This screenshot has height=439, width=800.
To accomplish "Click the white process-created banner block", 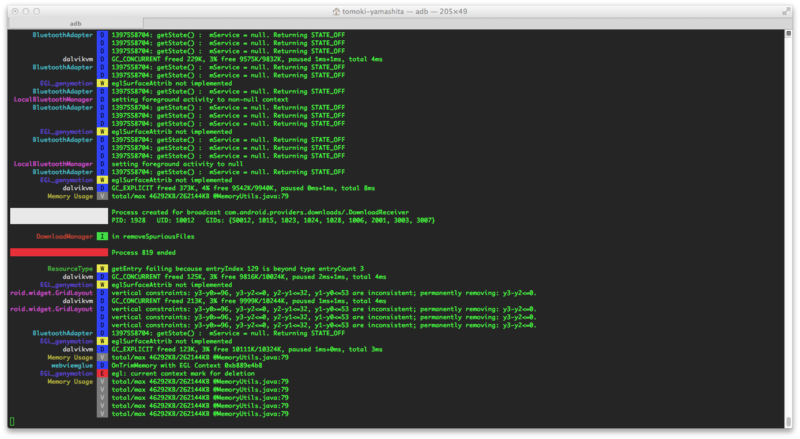I will [59, 216].
